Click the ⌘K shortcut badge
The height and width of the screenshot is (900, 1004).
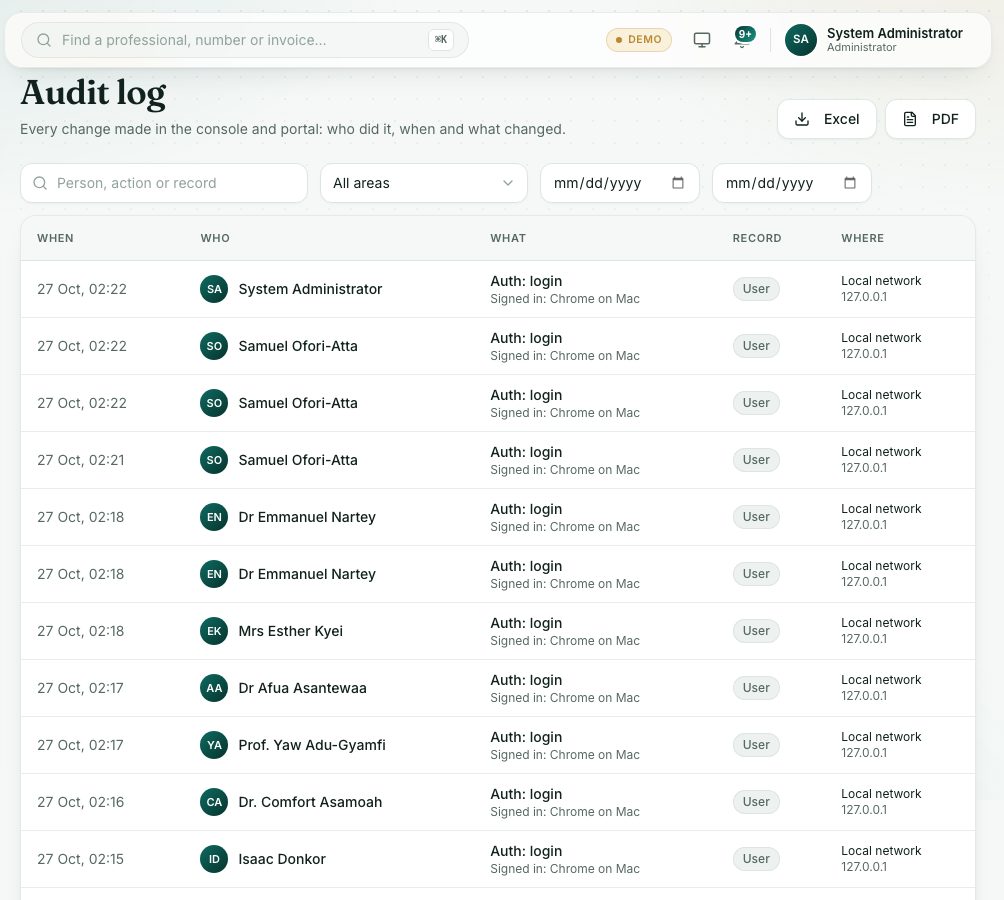pyautogui.click(x=441, y=40)
